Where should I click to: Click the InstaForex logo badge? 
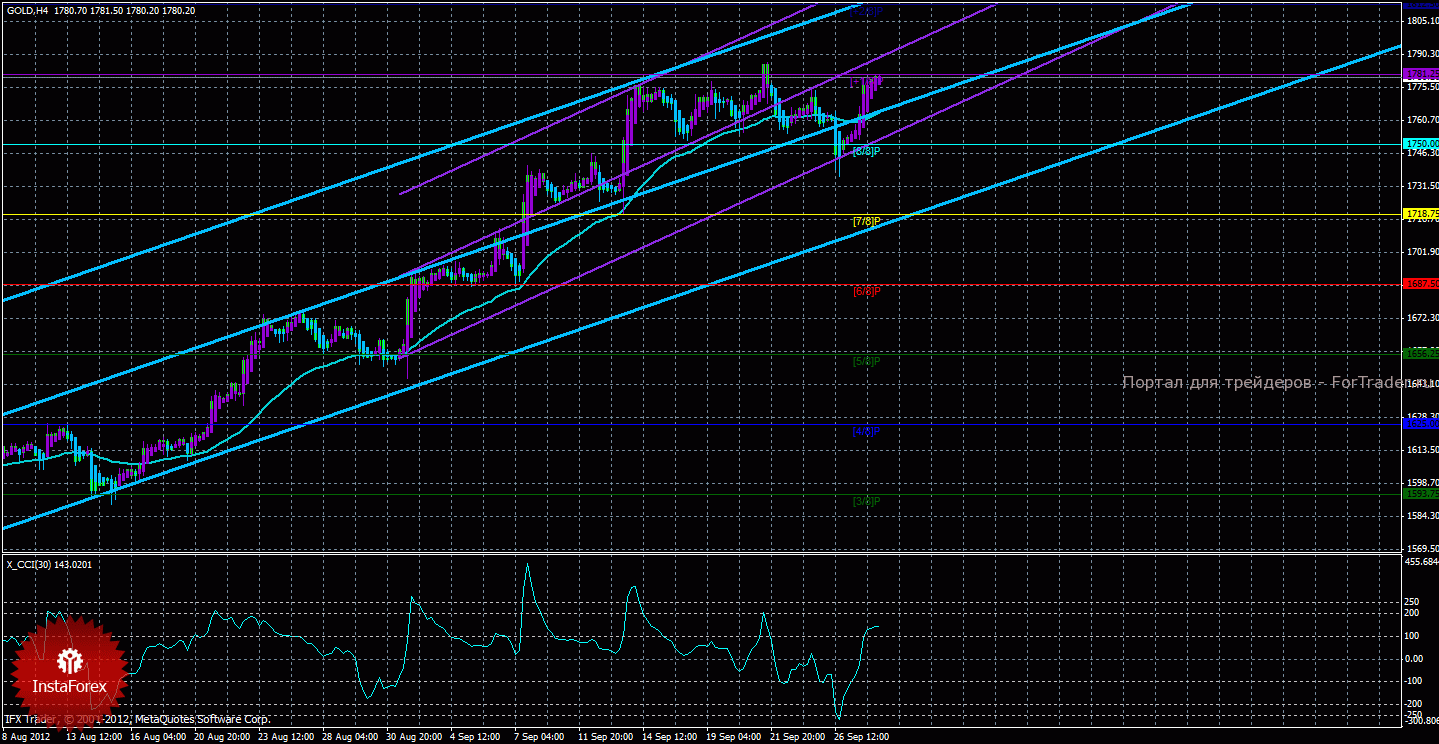(x=69, y=671)
